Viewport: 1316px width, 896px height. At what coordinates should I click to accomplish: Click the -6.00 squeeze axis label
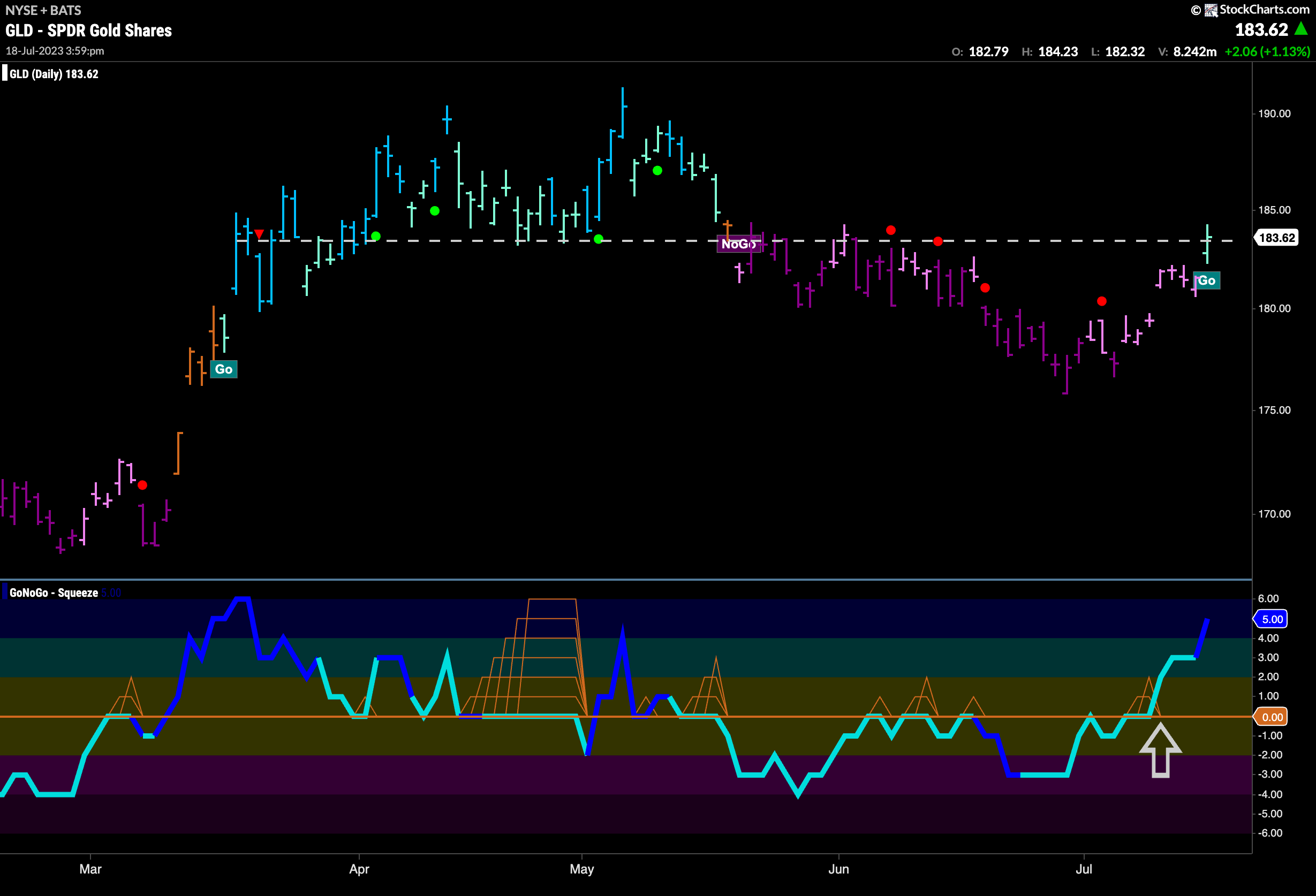tap(1270, 833)
